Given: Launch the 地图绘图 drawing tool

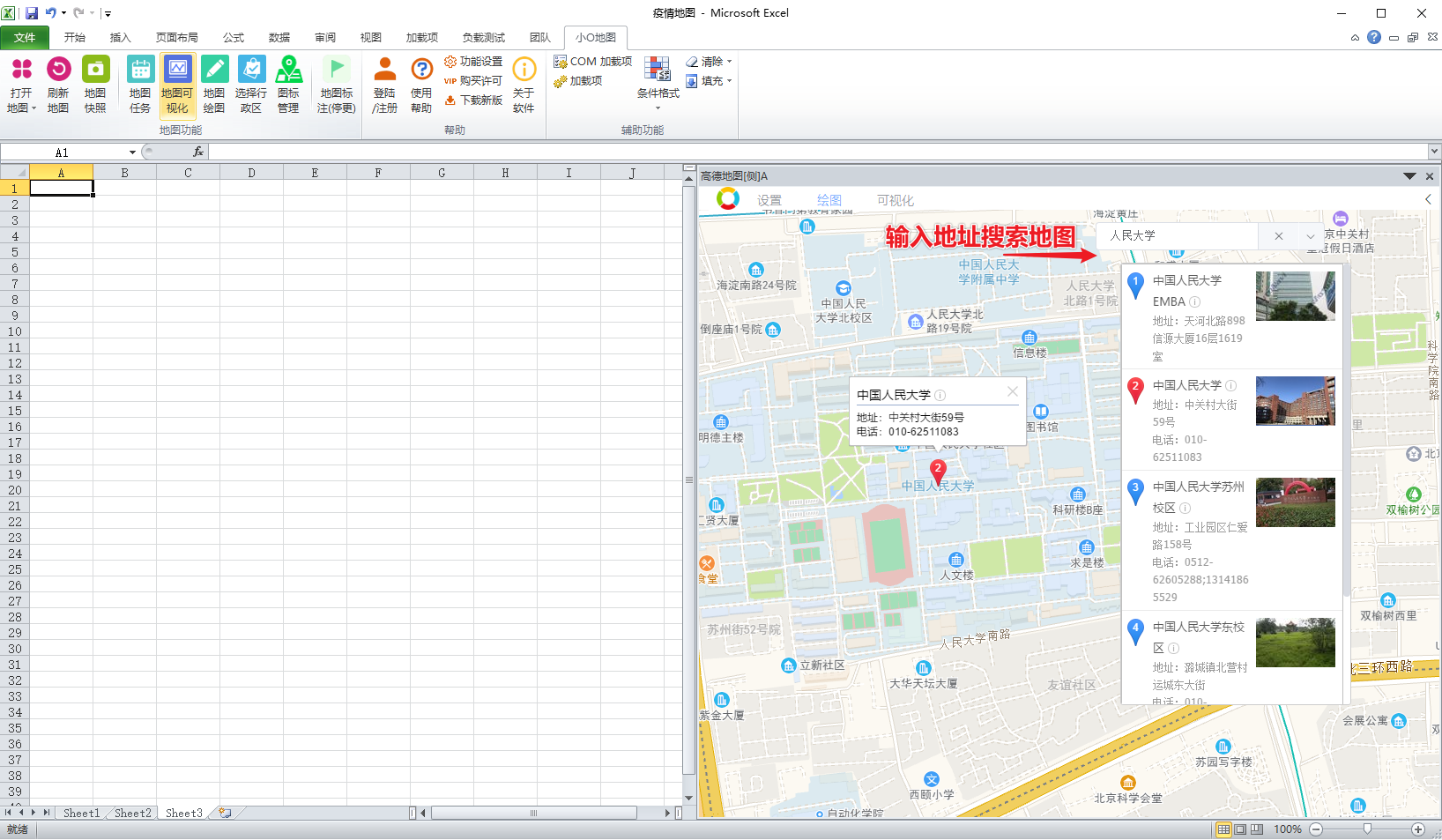Looking at the screenshot, I should tap(214, 85).
